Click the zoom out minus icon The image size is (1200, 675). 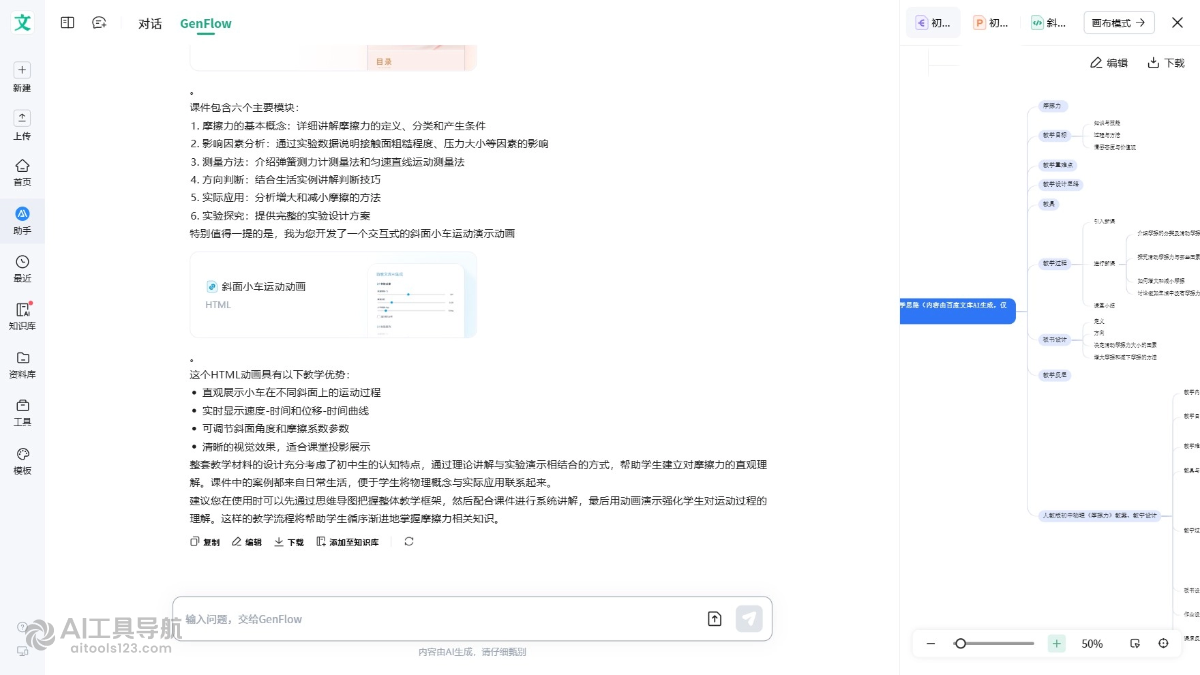point(931,644)
